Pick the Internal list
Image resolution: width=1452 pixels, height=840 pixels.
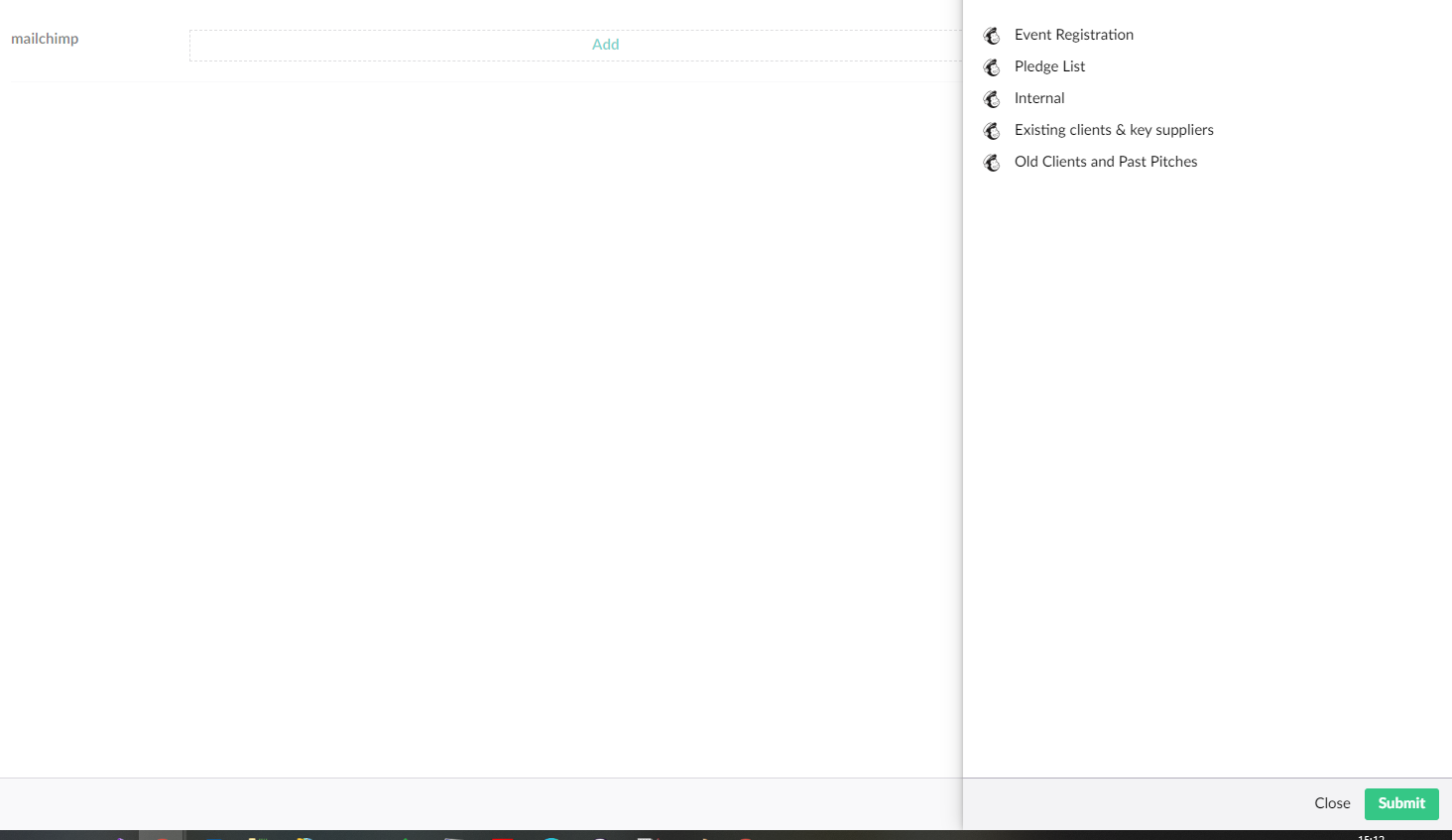pyautogui.click(x=1039, y=98)
